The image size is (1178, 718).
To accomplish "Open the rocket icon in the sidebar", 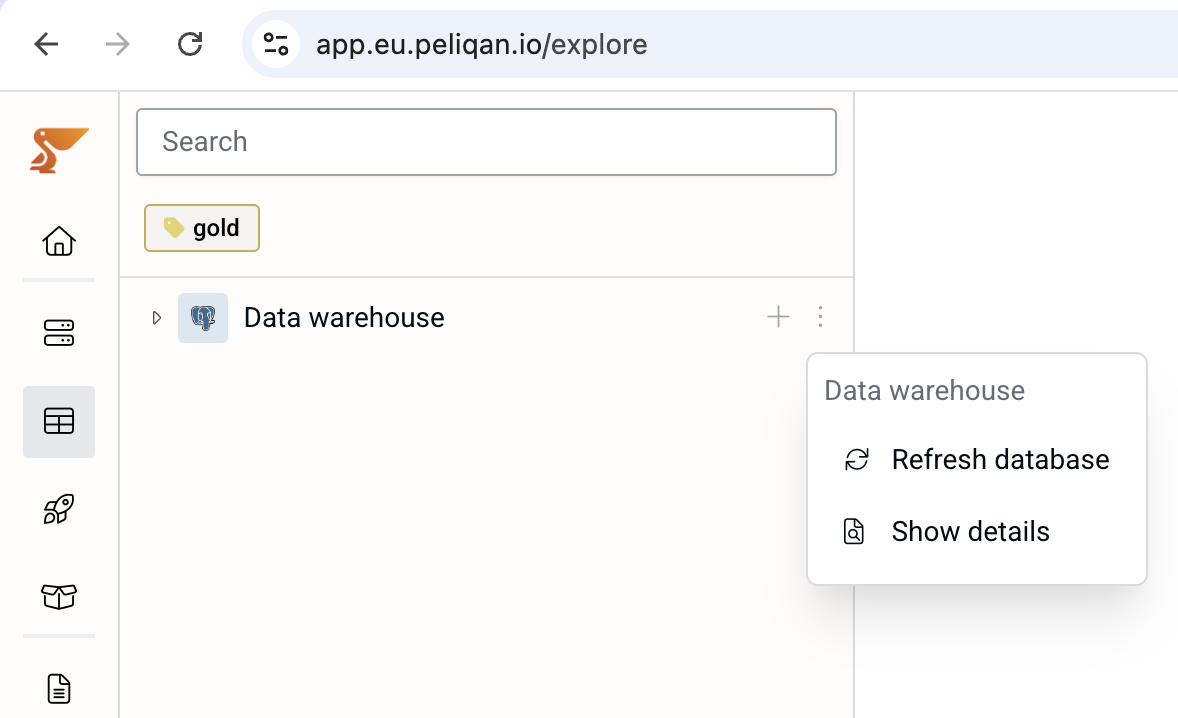I will click(59, 509).
